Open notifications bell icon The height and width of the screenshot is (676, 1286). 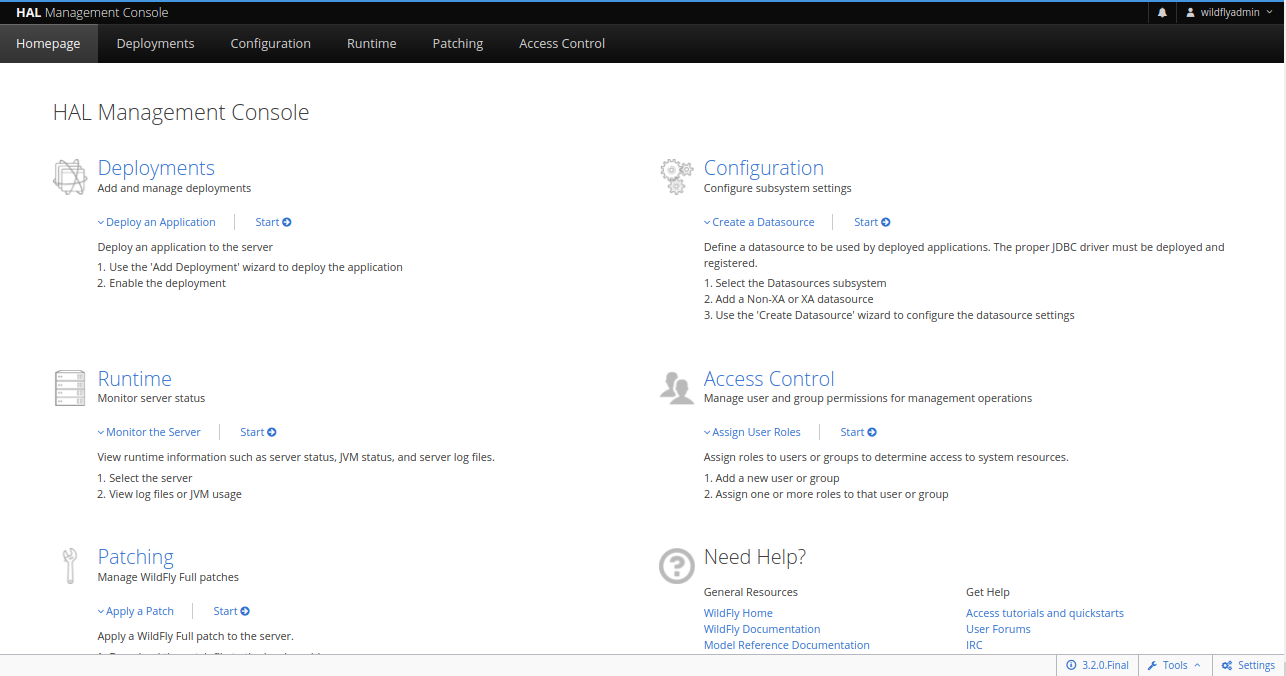click(1162, 13)
